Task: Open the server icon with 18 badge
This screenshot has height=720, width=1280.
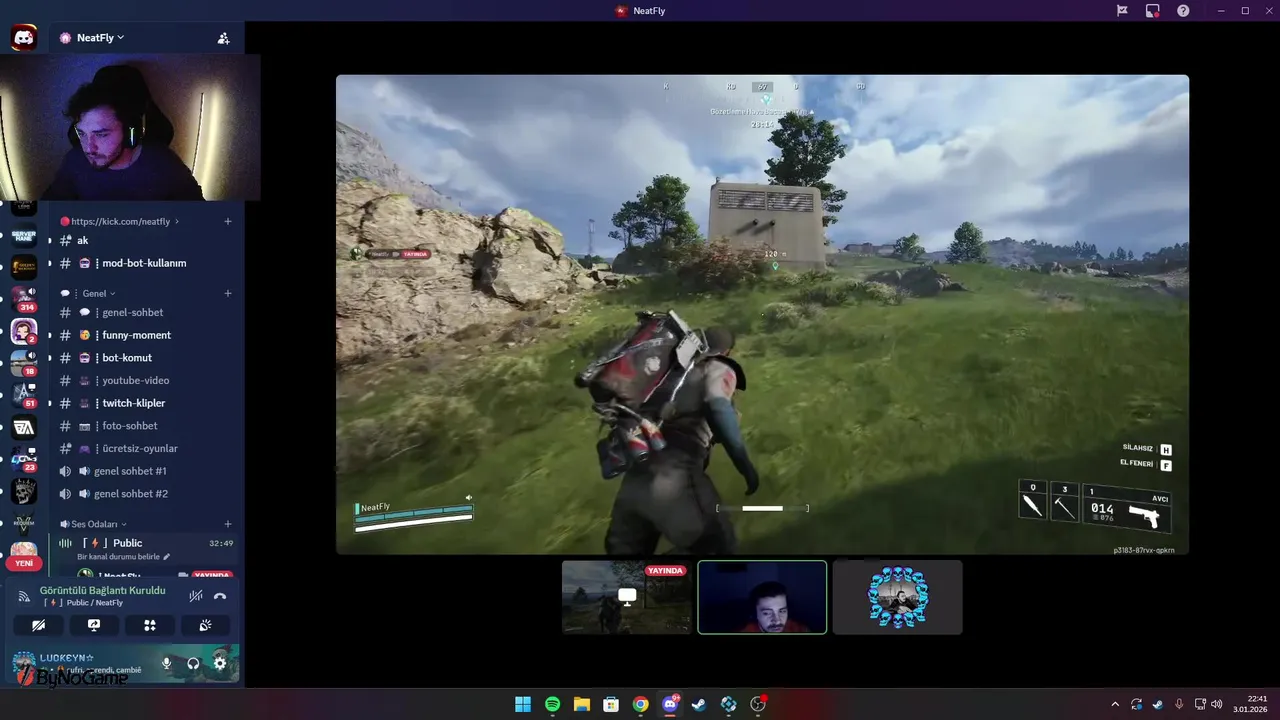Action: click(24, 363)
